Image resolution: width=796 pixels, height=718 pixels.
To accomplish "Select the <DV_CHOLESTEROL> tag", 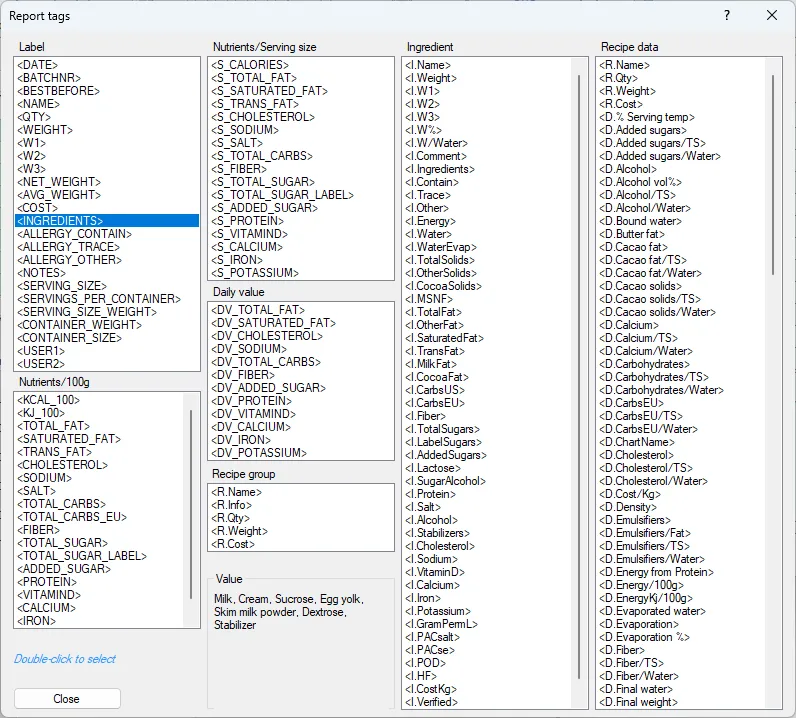I will pyautogui.click(x=267, y=336).
